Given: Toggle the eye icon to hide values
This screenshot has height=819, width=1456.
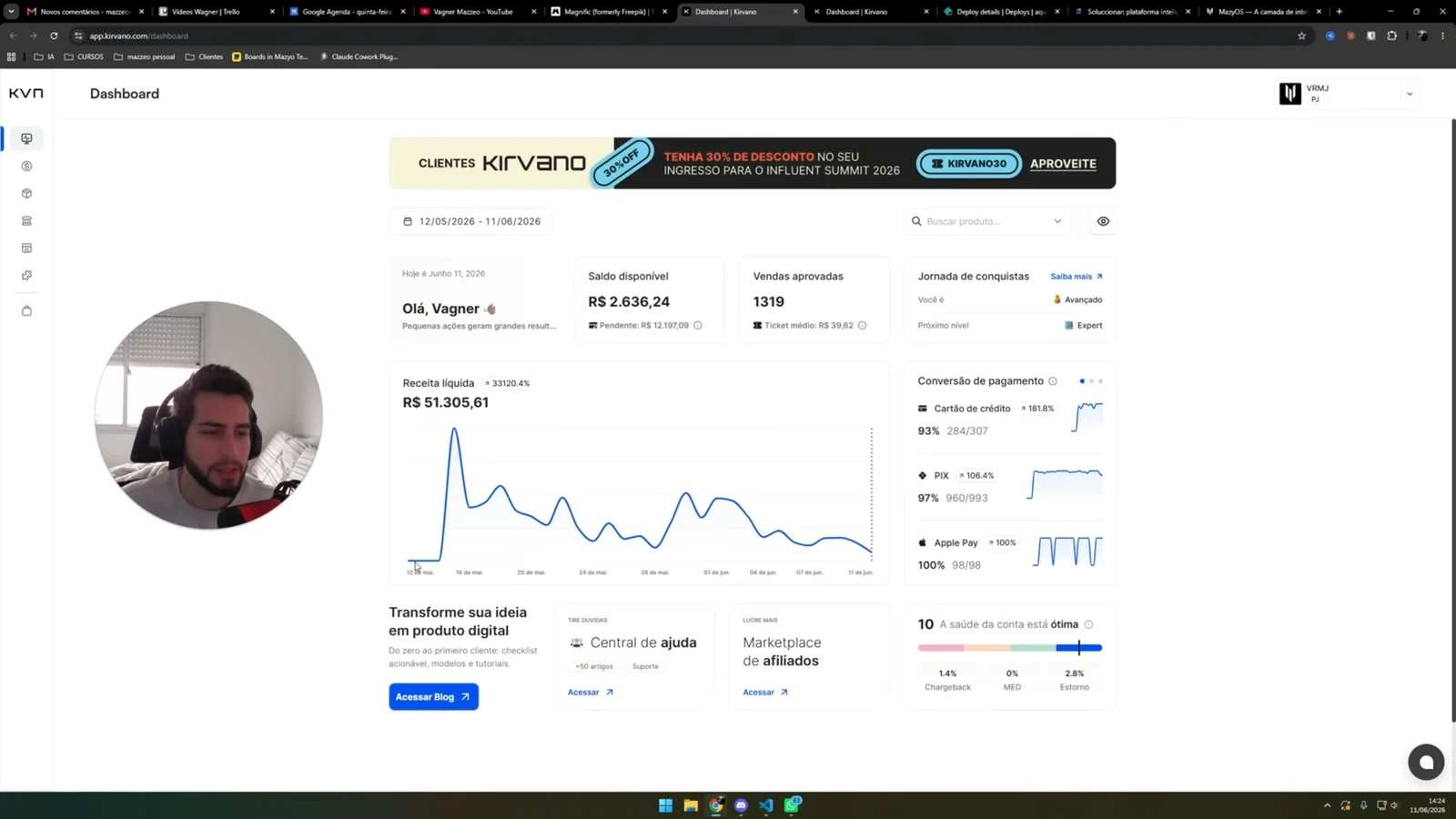Looking at the screenshot, I should [x=1103, y=221].
